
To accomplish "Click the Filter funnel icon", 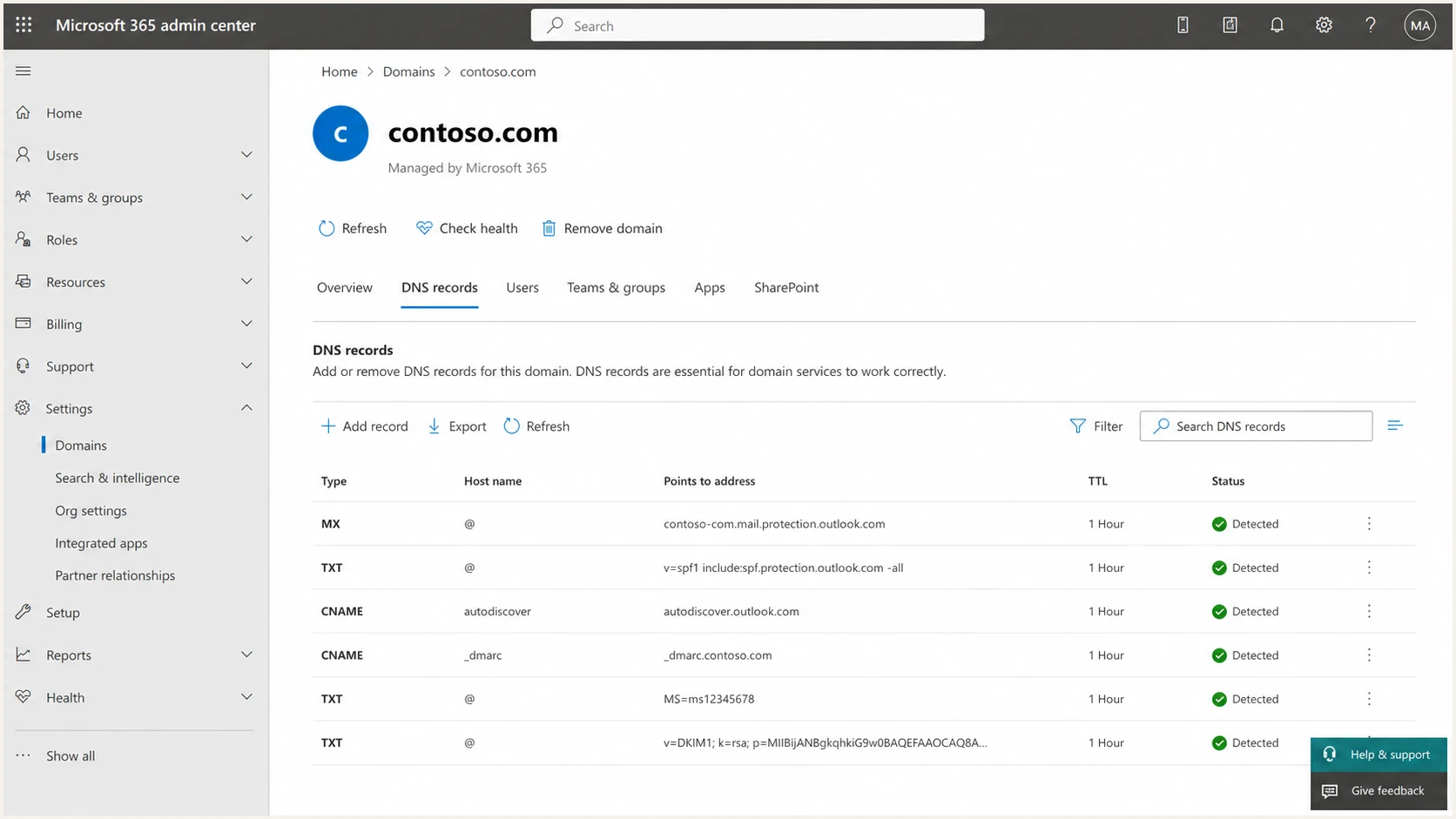I will pos(1077,426).
